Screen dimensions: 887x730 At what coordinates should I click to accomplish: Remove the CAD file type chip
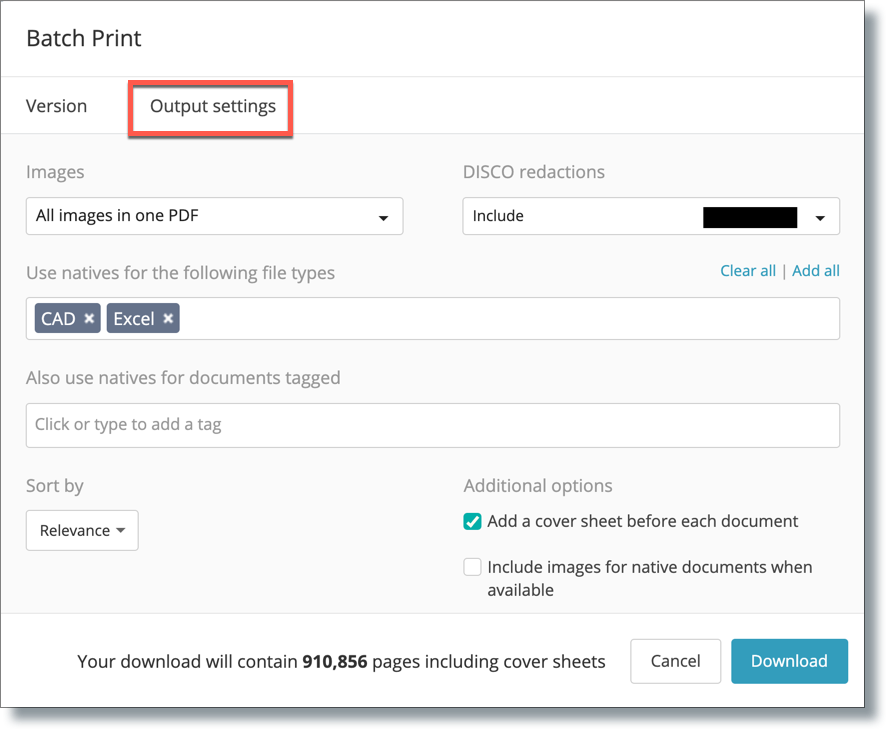[x=89, y=318]
